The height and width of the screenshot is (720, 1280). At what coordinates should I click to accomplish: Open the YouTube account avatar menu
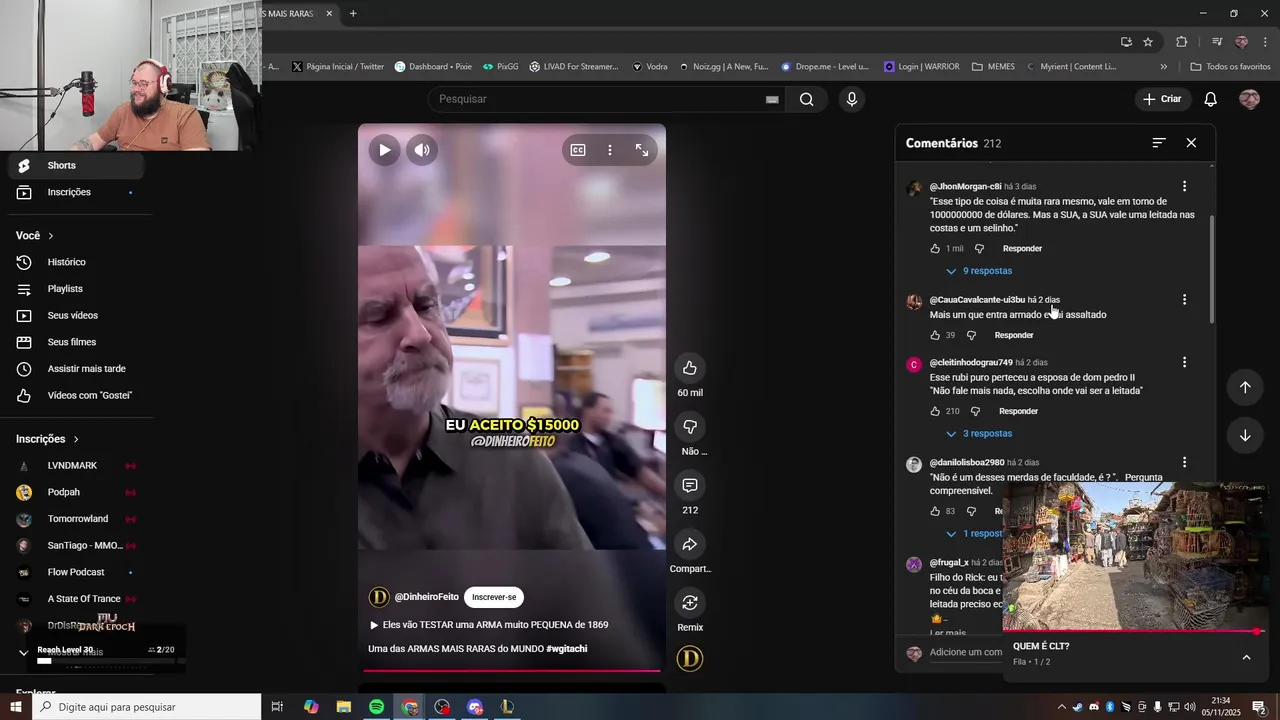pos(1249,99)
